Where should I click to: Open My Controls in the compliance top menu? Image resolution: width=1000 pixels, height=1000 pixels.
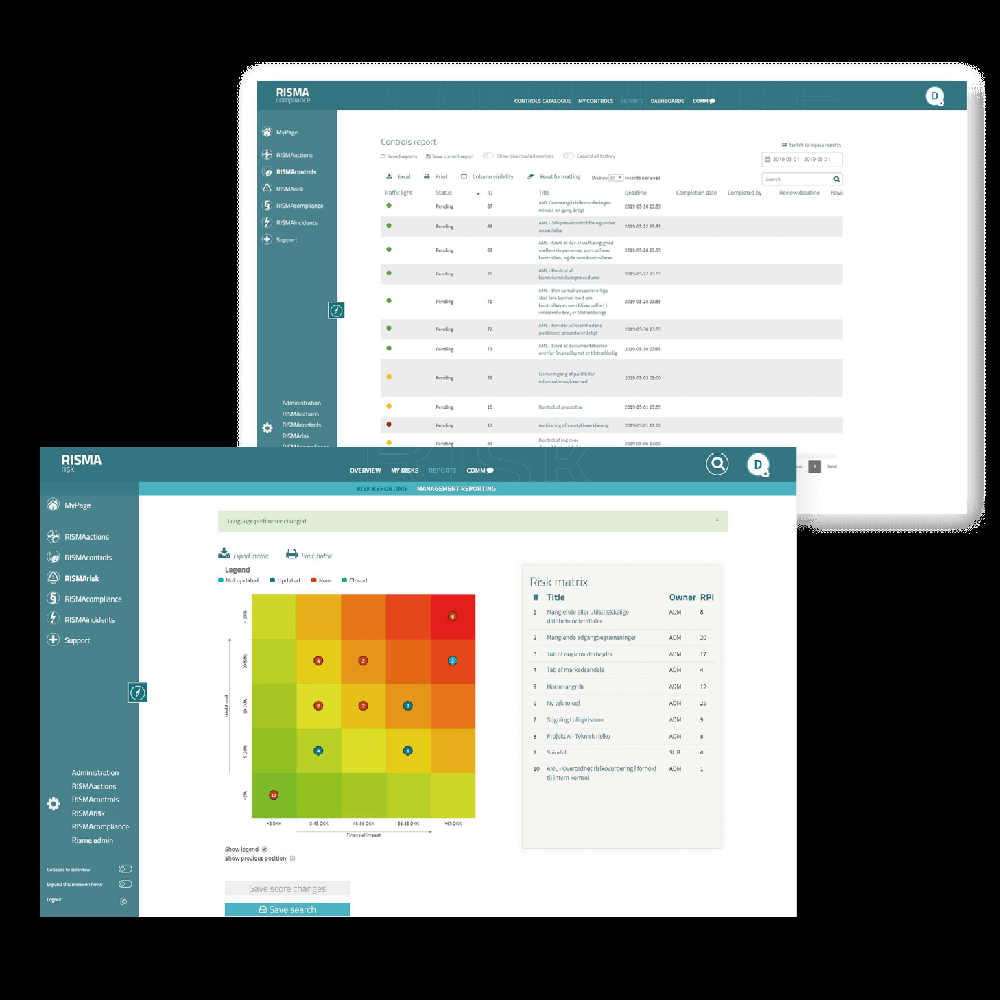(596, 101)
